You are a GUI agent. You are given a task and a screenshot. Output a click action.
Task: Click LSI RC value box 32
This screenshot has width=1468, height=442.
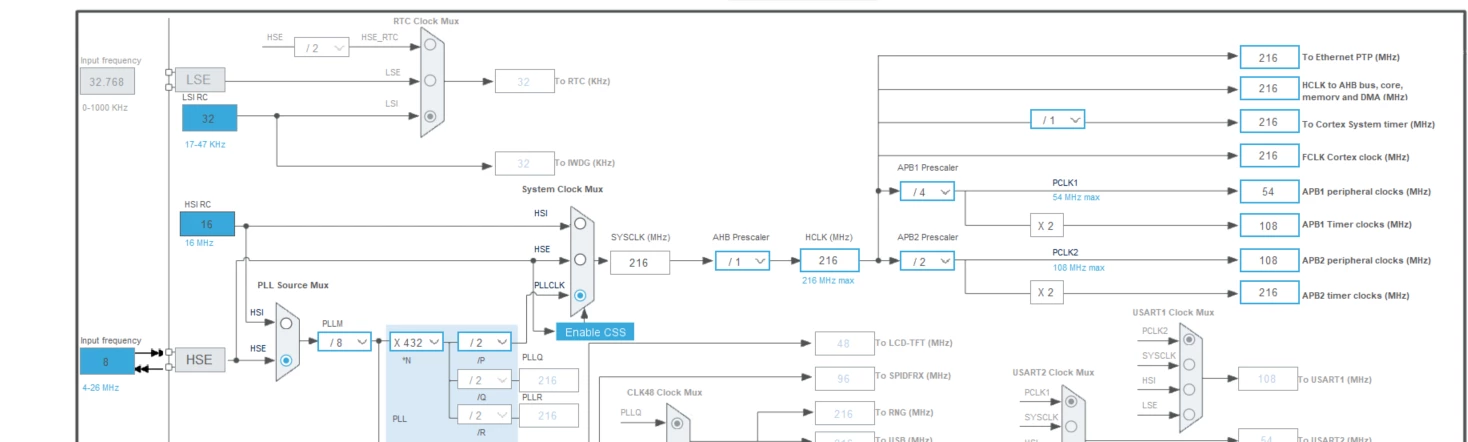point(209,118)
